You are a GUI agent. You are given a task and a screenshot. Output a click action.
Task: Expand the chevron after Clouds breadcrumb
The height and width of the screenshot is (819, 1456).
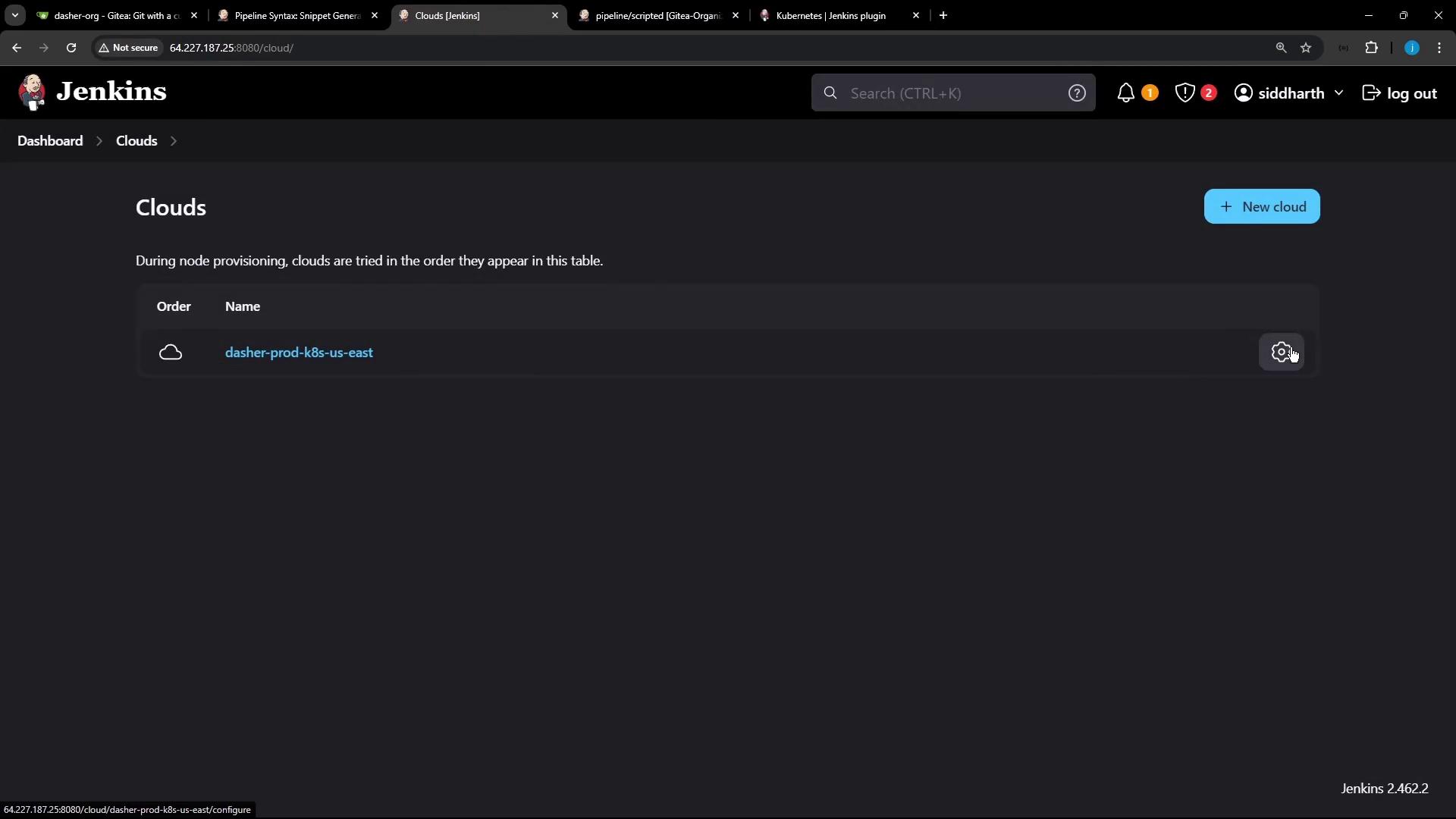coord(174,141)
